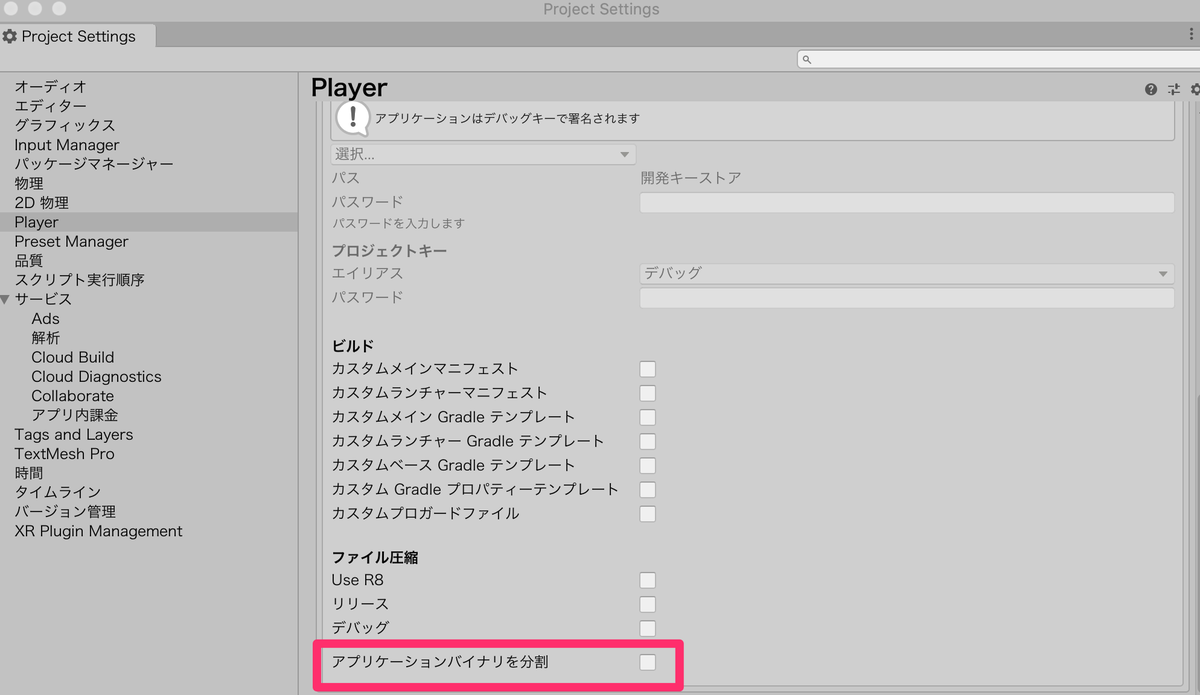
Task: Open Preset Manager settings
Action: (x=72, y=241)
